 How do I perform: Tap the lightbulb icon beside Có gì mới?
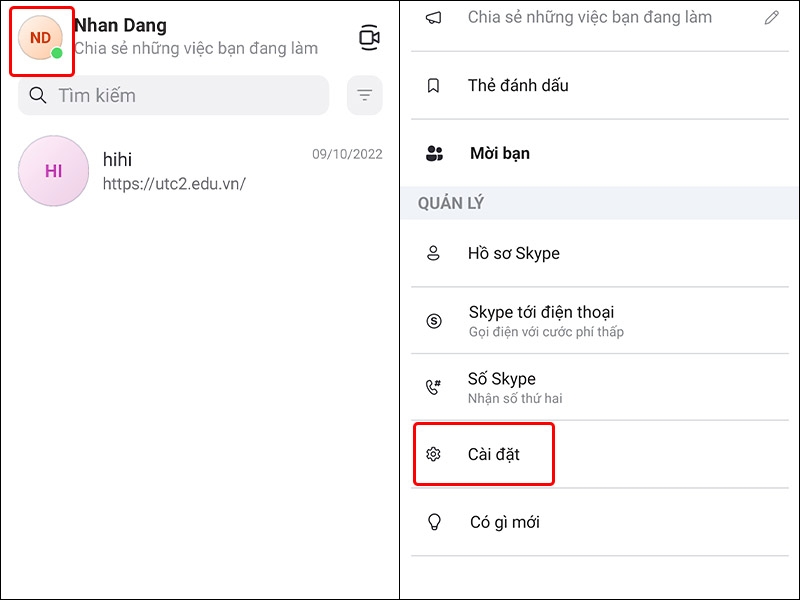(433, 521)
